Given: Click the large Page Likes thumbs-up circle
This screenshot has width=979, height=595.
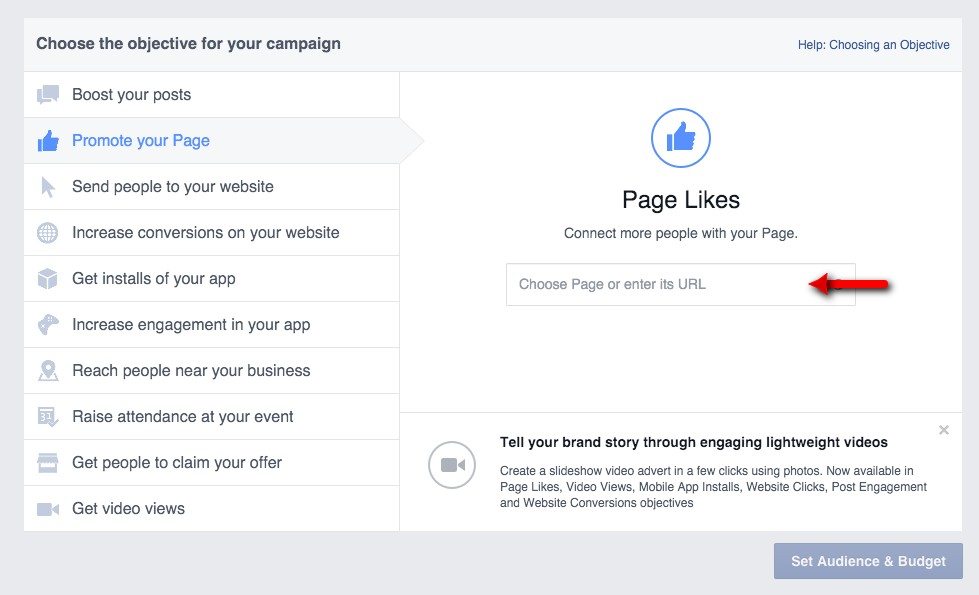Looking at the screenshot, I should (681, 138).
